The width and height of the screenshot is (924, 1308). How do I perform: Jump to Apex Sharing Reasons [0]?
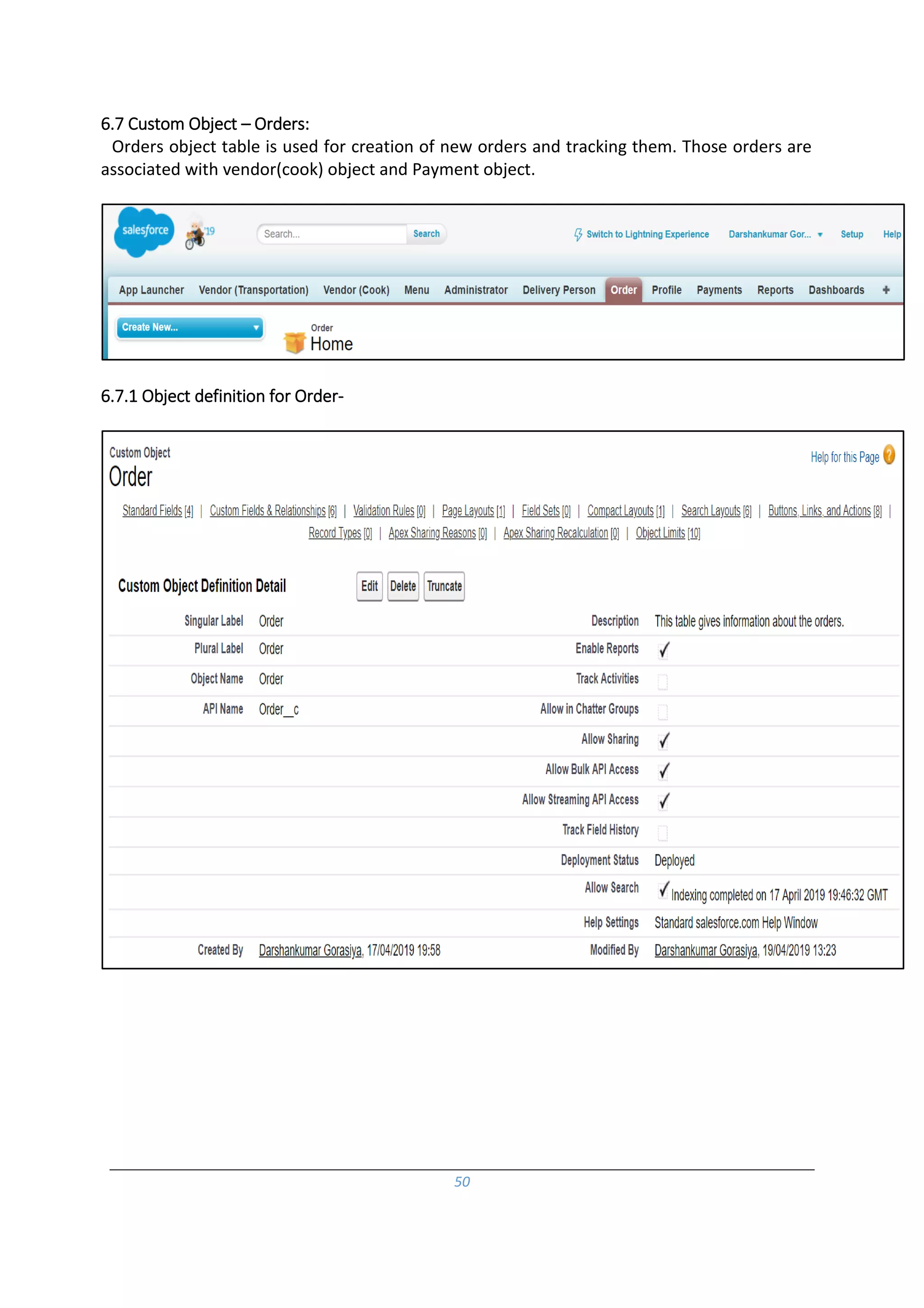point(438,533)
